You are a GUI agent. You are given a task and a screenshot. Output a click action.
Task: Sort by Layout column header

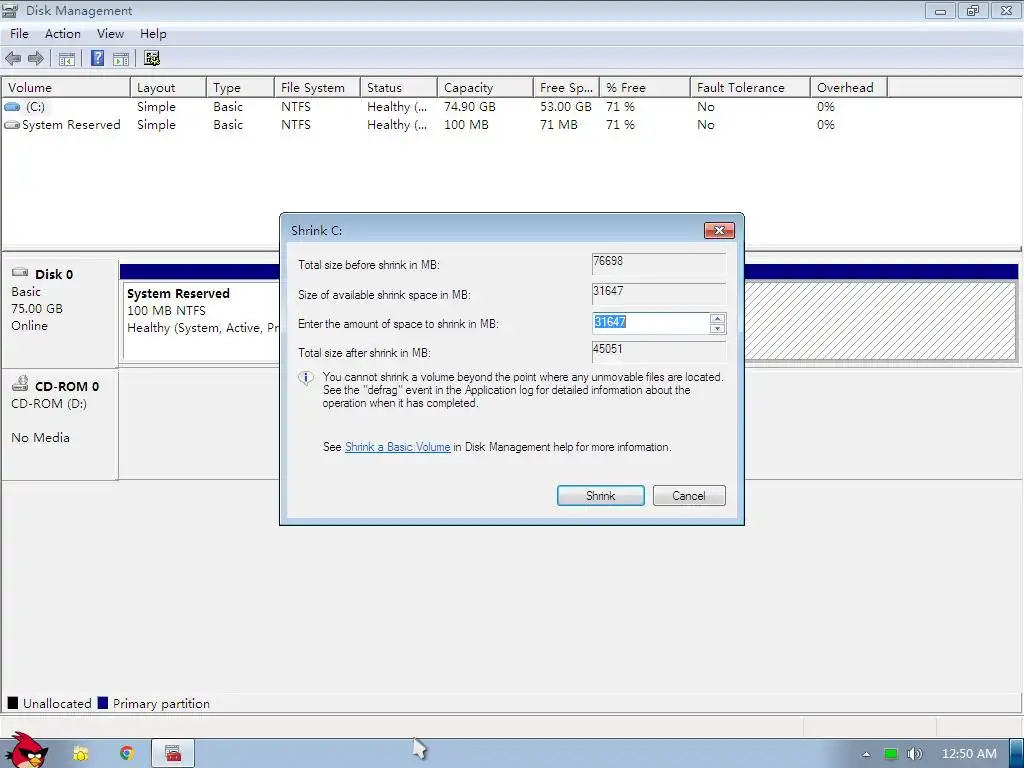pyautogui.click(x=168, y=88)
